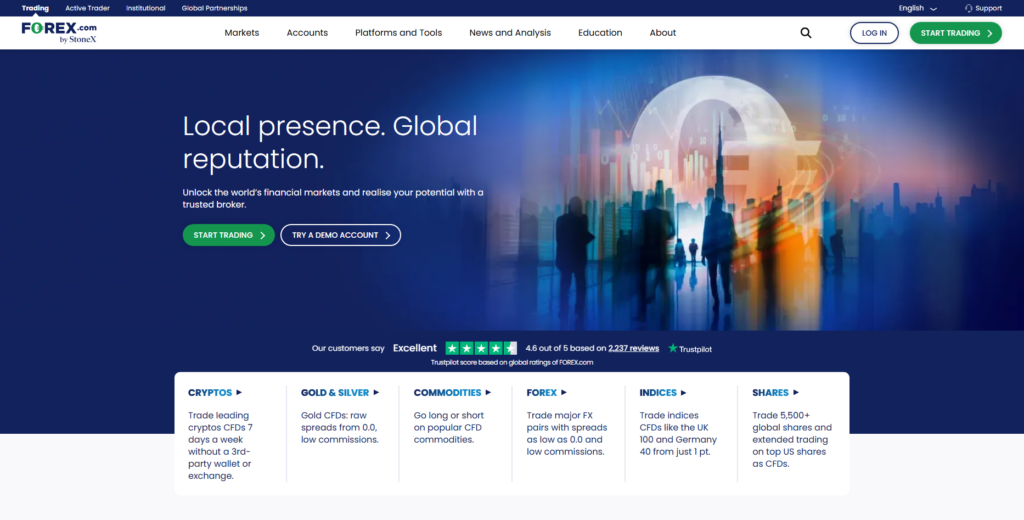Open the CRYPTOS heading link
Viewport: 1024px width, 520px height.
[x=210, y=393]
